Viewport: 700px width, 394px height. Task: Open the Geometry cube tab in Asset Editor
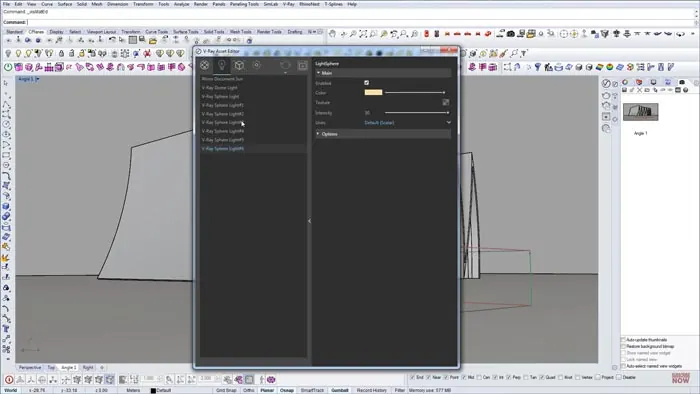coord(239,66)
